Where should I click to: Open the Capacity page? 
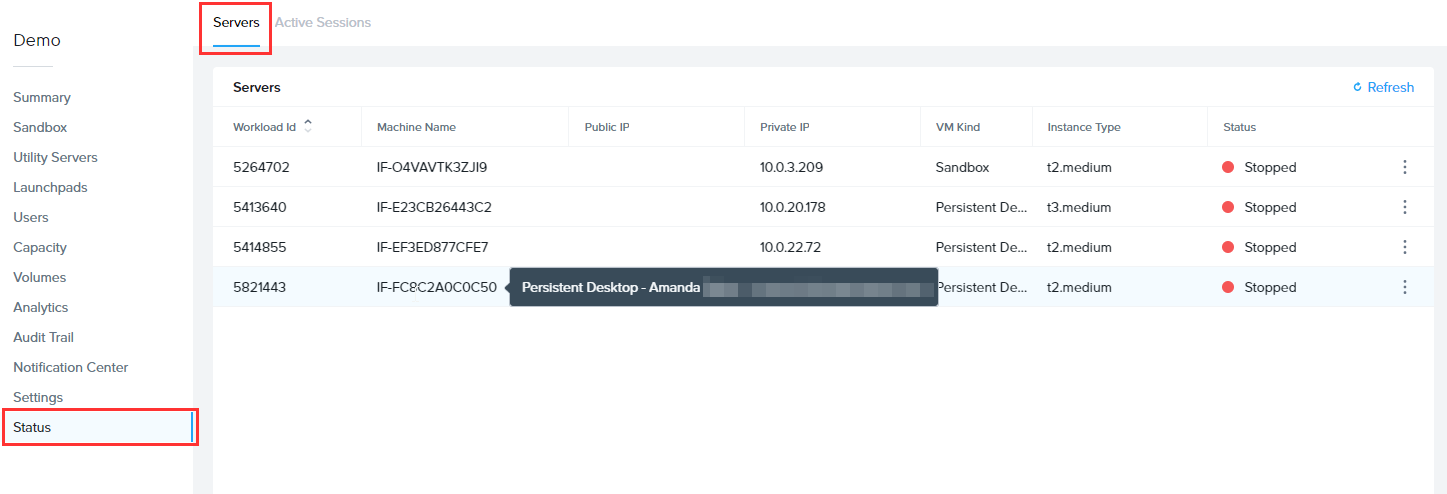pyautogui.click(x=40, y=247)
